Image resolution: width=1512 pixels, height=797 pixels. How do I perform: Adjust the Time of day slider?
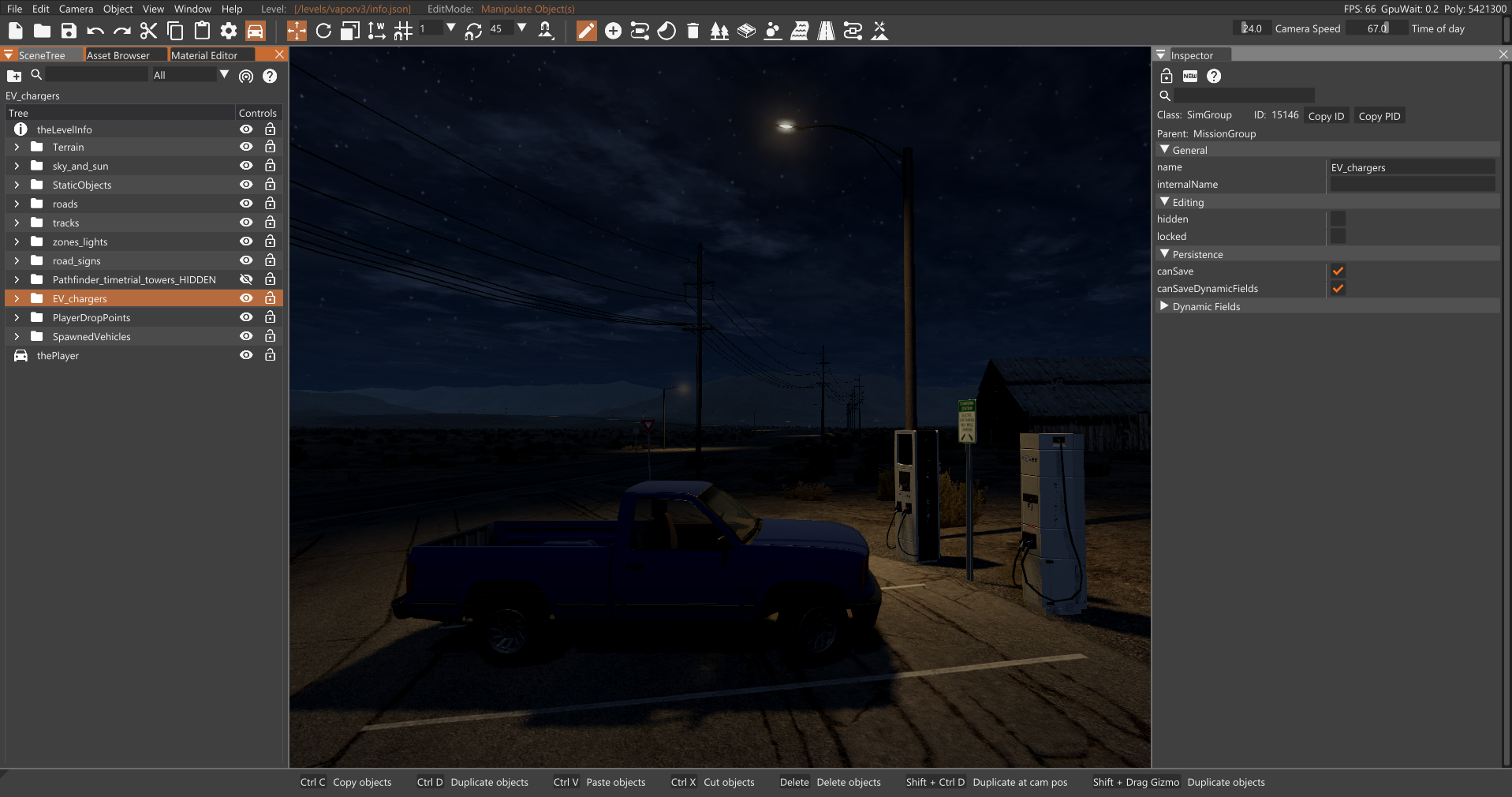click(x=1376, y=28)
